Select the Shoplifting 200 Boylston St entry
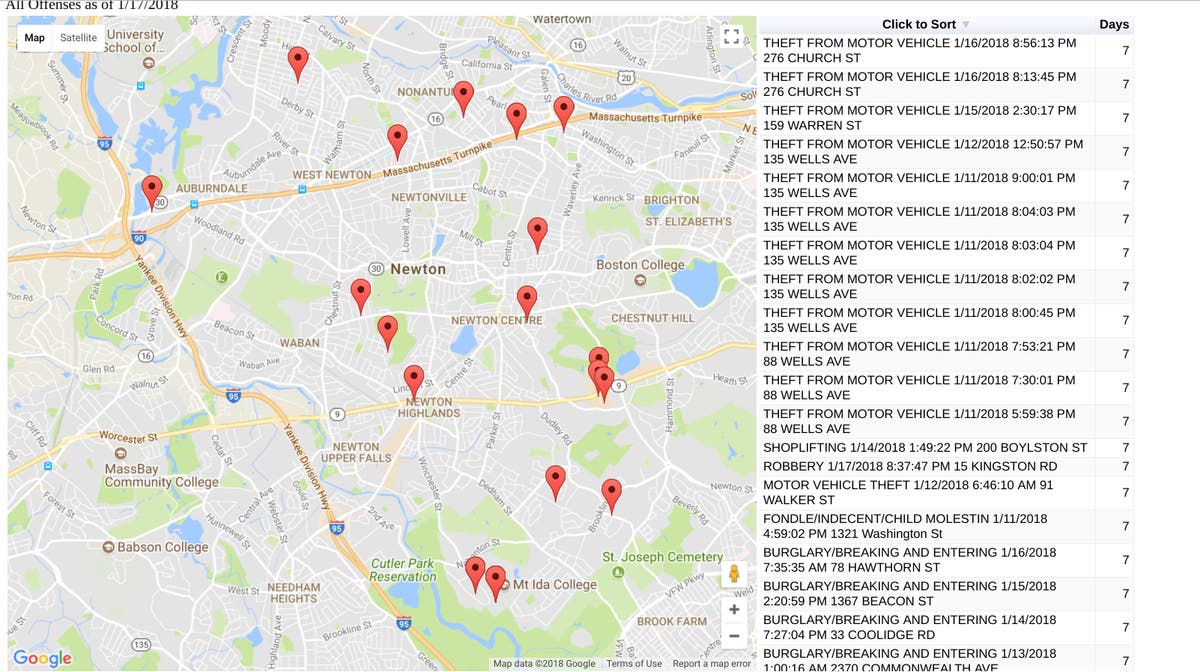Screen dimensions: 1200x672 [x=924, y=447]
